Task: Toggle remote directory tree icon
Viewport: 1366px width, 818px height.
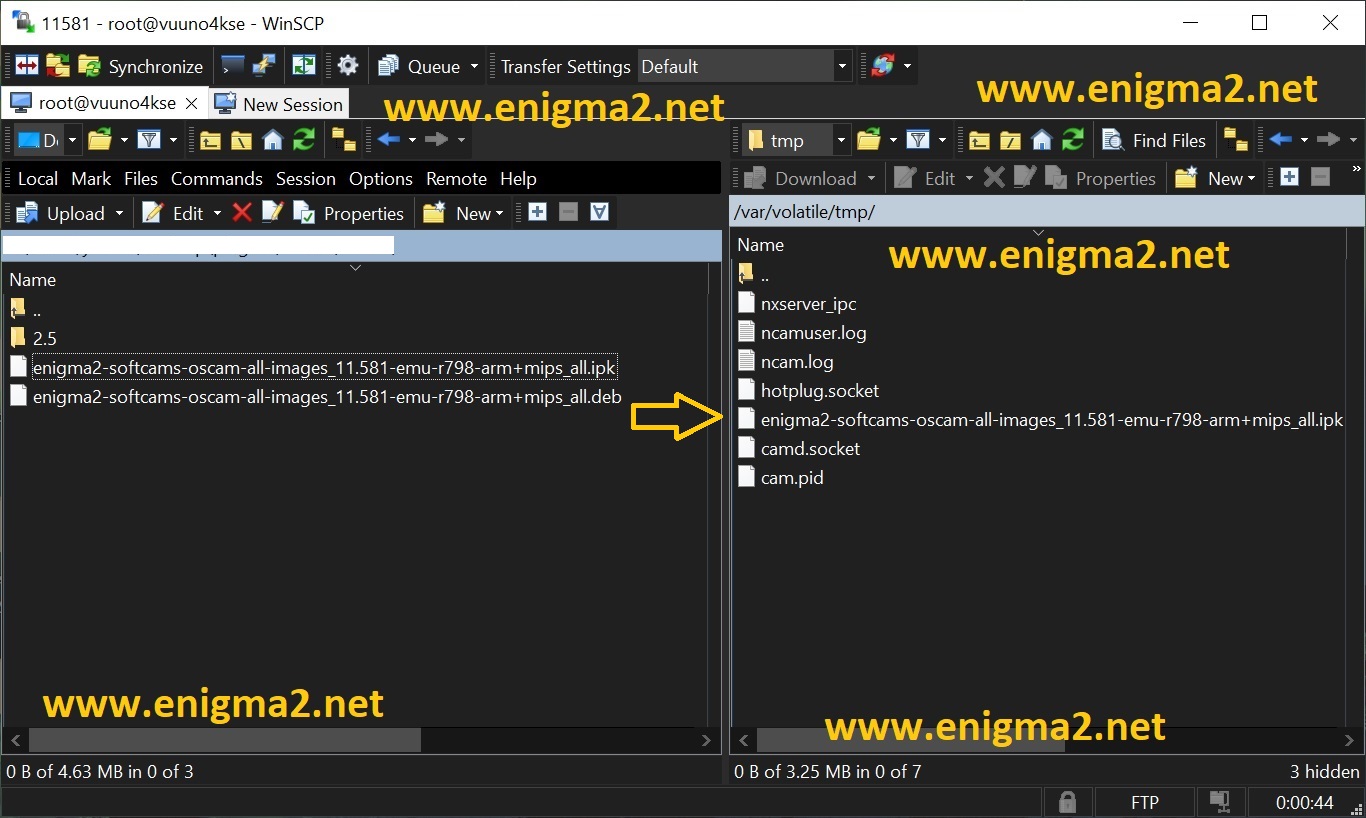Action: pos(1236,140)
